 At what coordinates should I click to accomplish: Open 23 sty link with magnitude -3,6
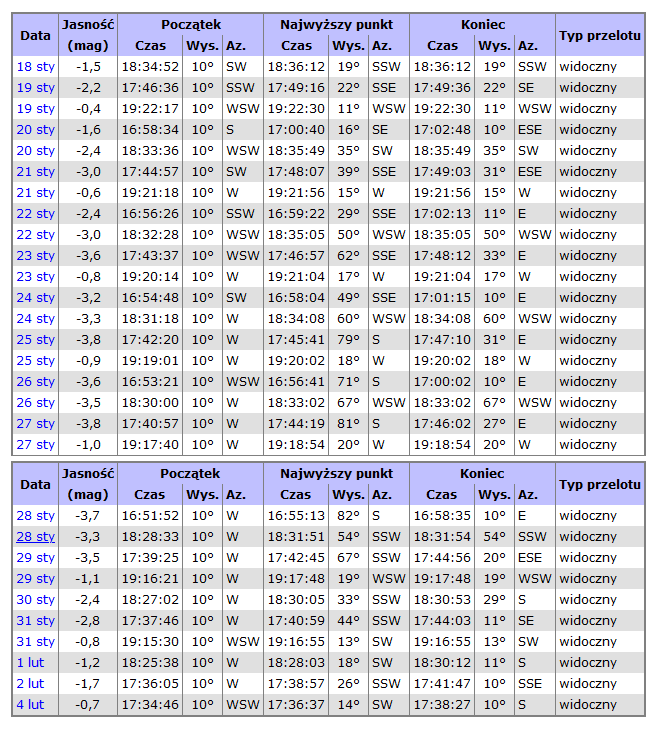tap(36, 256)
